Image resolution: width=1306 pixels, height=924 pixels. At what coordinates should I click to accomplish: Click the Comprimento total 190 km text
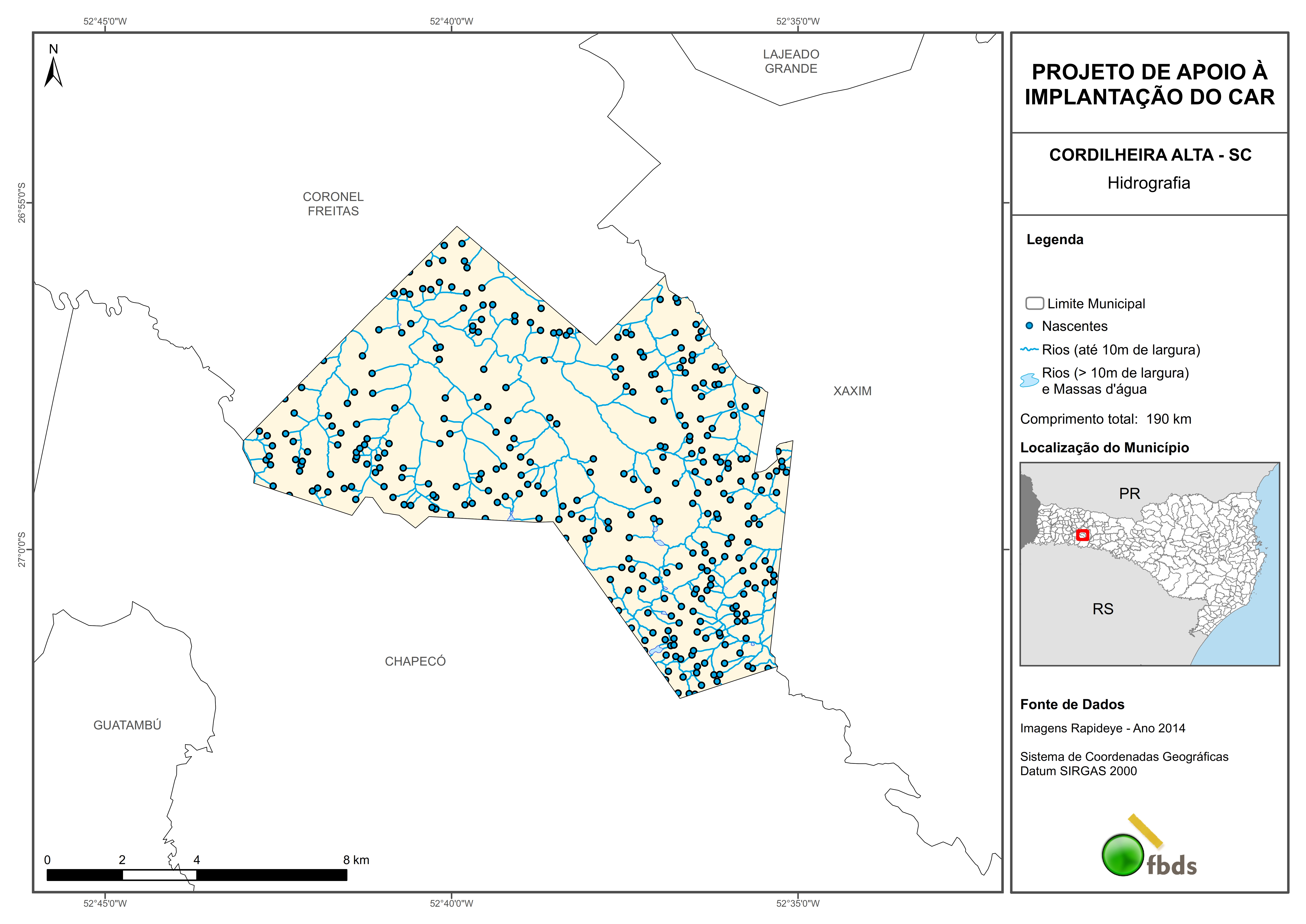[x=1105, y=419]
